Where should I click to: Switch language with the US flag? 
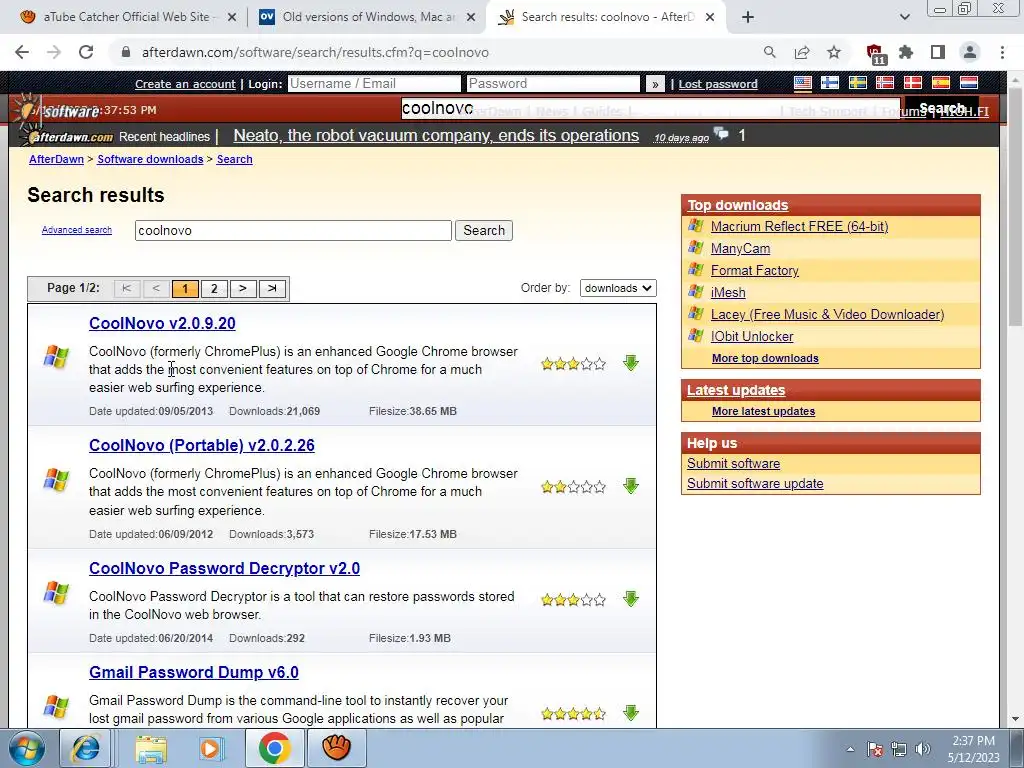[x=803, y=83]
